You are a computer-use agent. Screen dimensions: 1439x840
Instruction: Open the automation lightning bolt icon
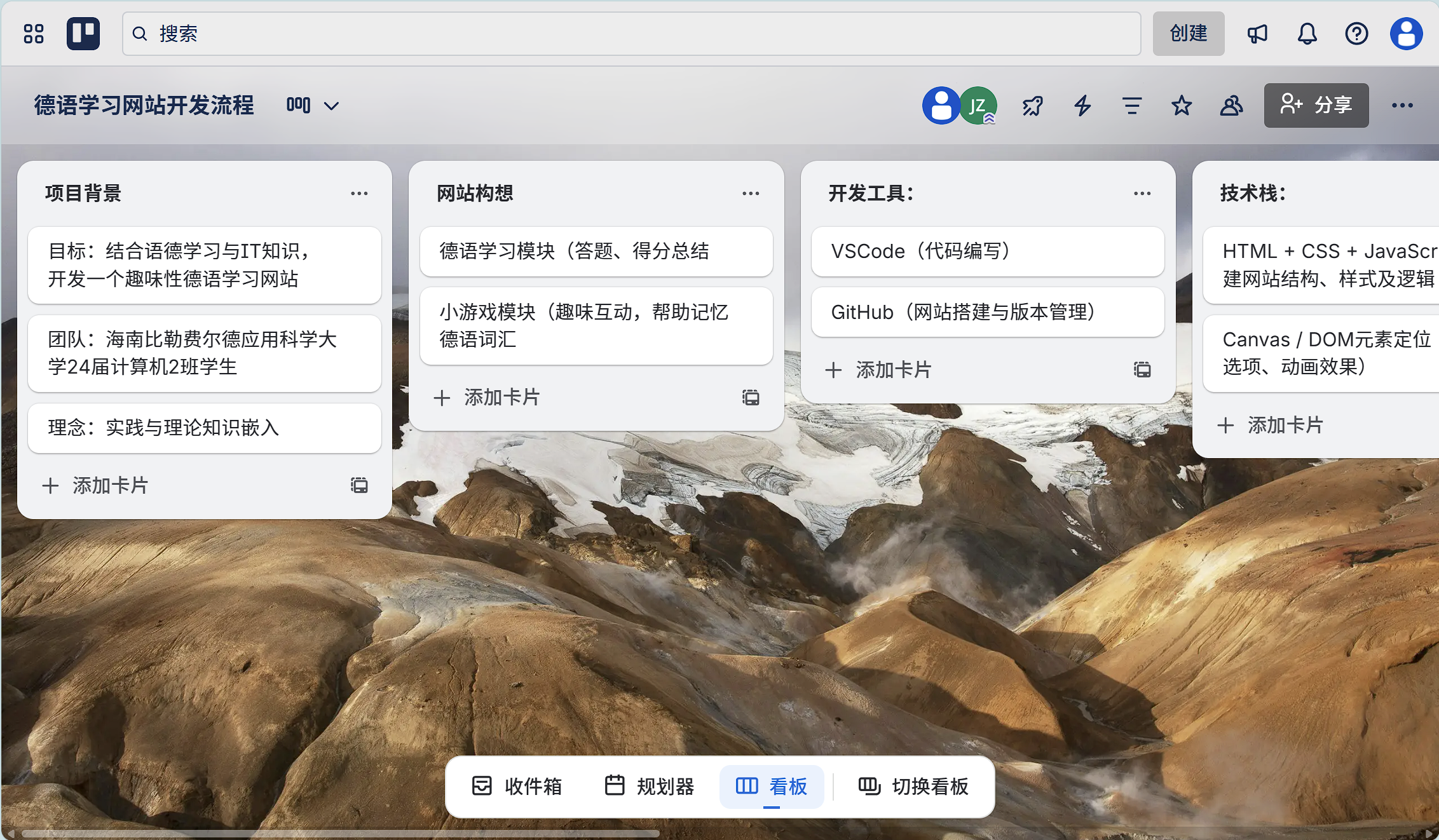pyautogui.click(x=1082, y=105)
